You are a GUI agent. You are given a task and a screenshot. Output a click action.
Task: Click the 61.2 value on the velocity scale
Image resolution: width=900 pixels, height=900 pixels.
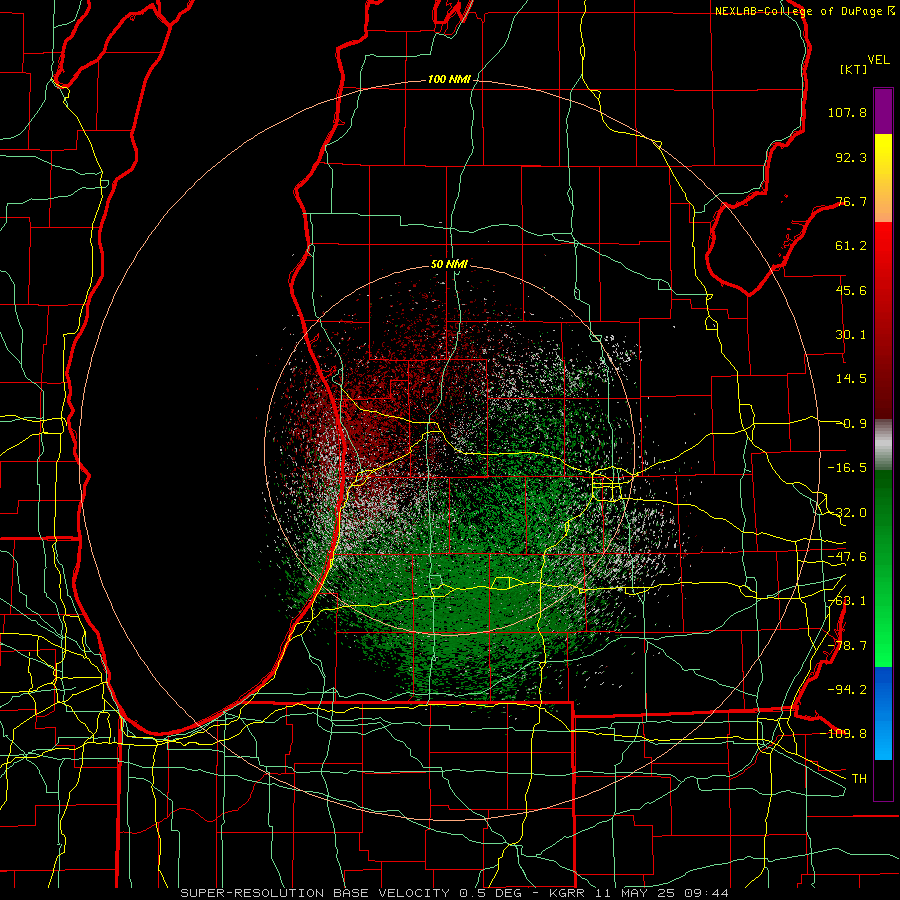[851, 246]
